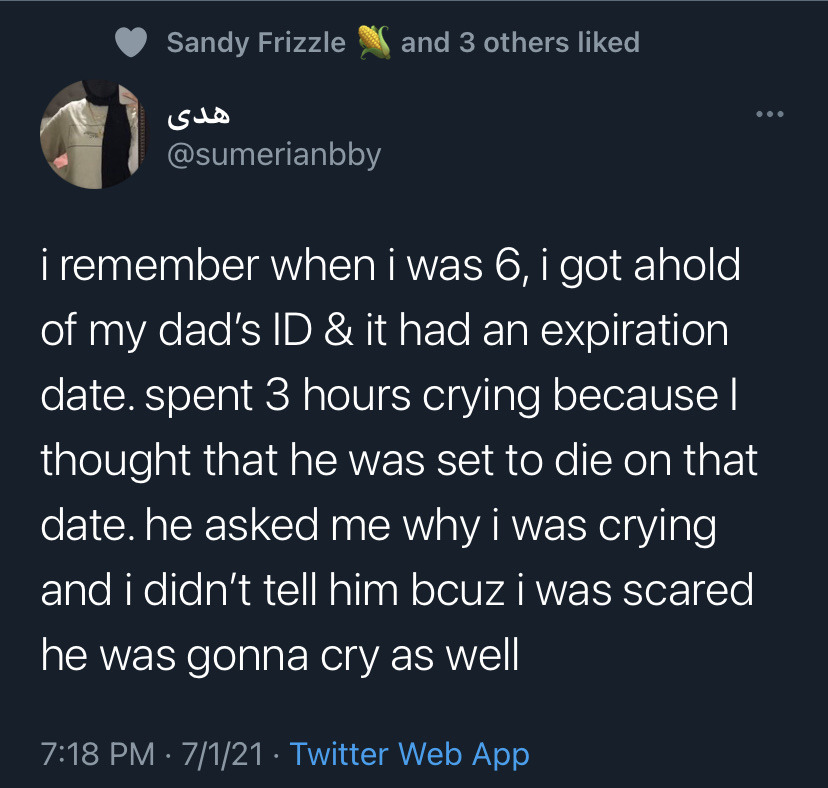
Task: Click the 7/1/21 date
Action: click(222, 754)
